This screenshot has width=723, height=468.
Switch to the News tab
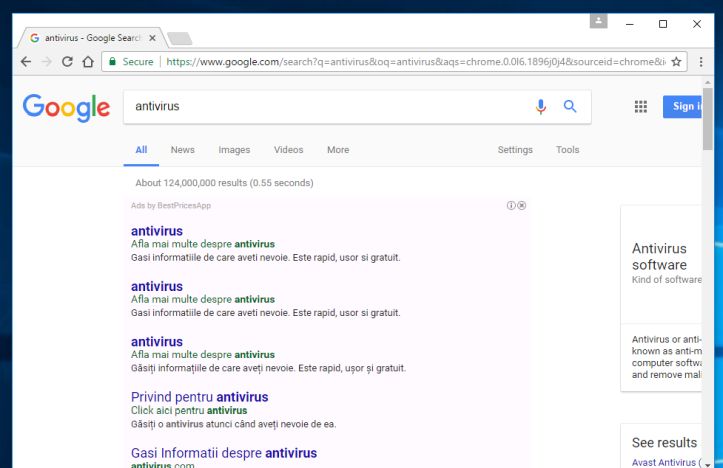(183, 150)
